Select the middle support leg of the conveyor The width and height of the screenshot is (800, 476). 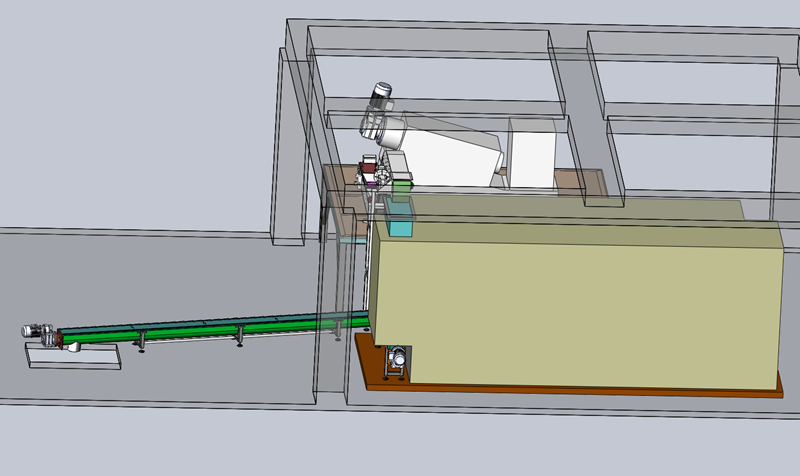pos(239,338)
